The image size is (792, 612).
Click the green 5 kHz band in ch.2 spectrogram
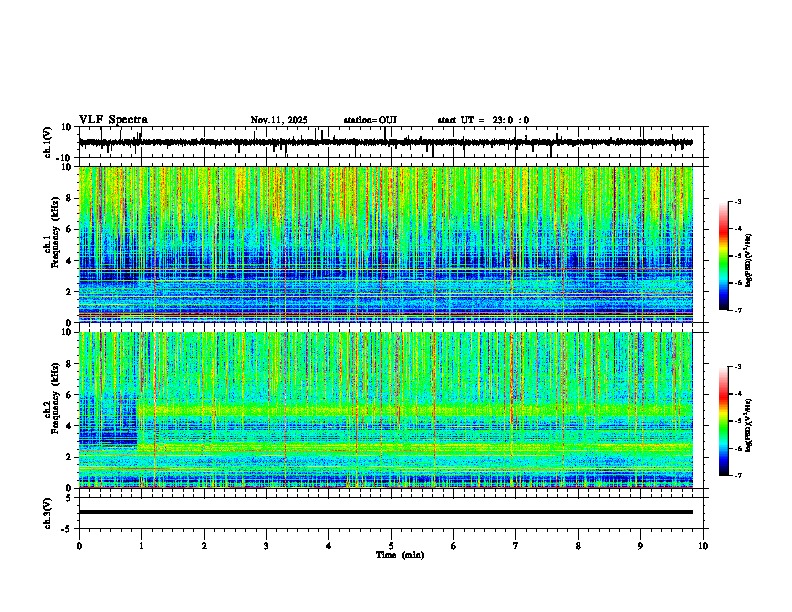point(414,409)
